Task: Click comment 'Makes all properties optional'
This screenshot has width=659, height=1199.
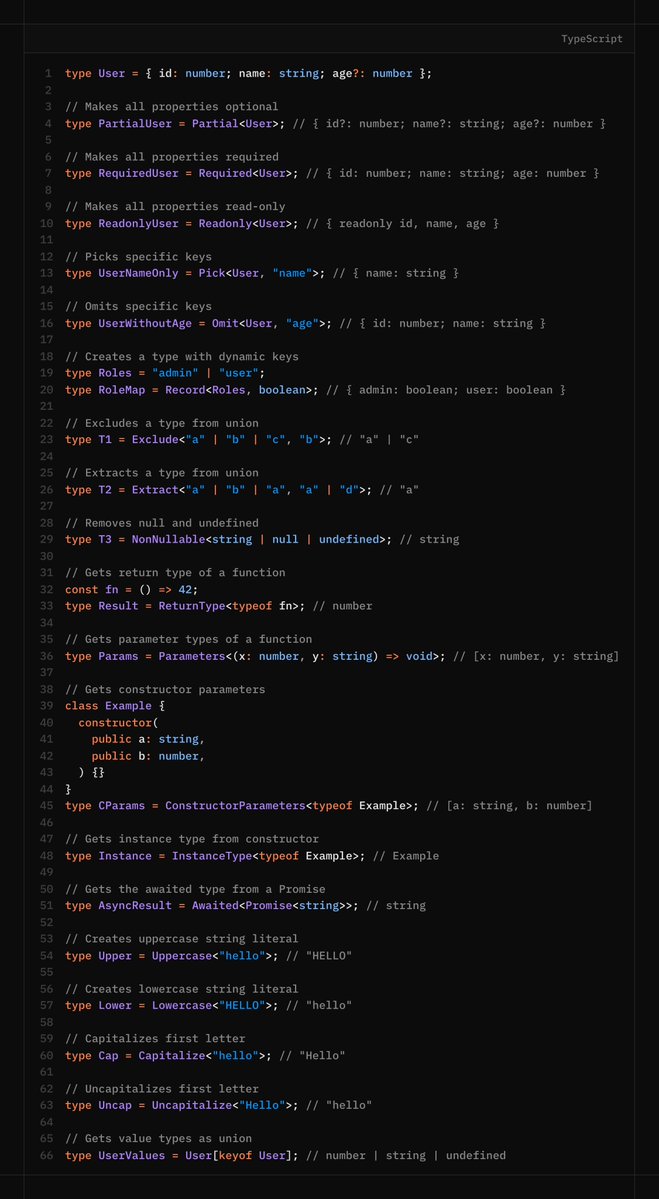Action: coord(172,107)
